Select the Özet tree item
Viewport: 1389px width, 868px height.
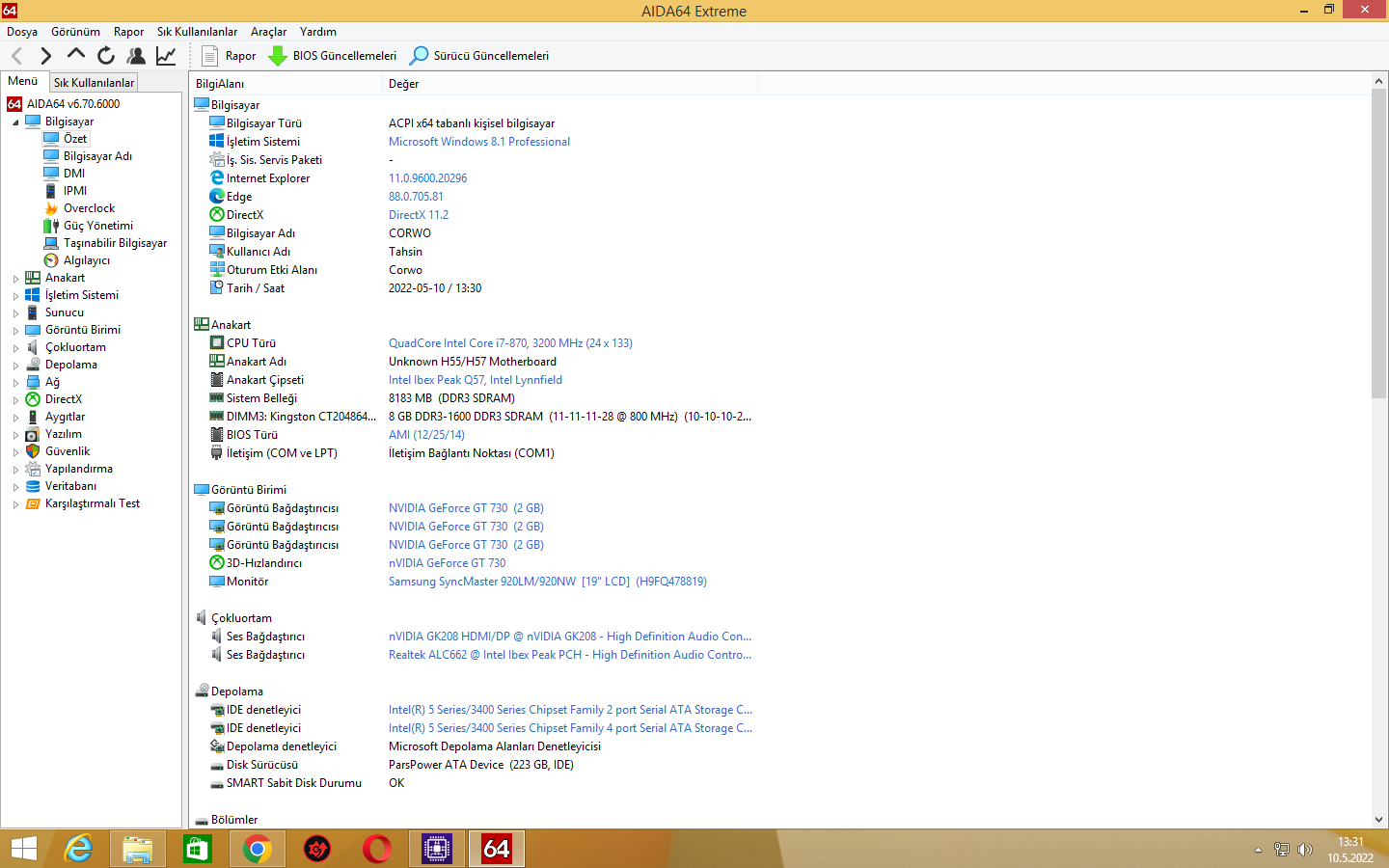pos(75,139)
